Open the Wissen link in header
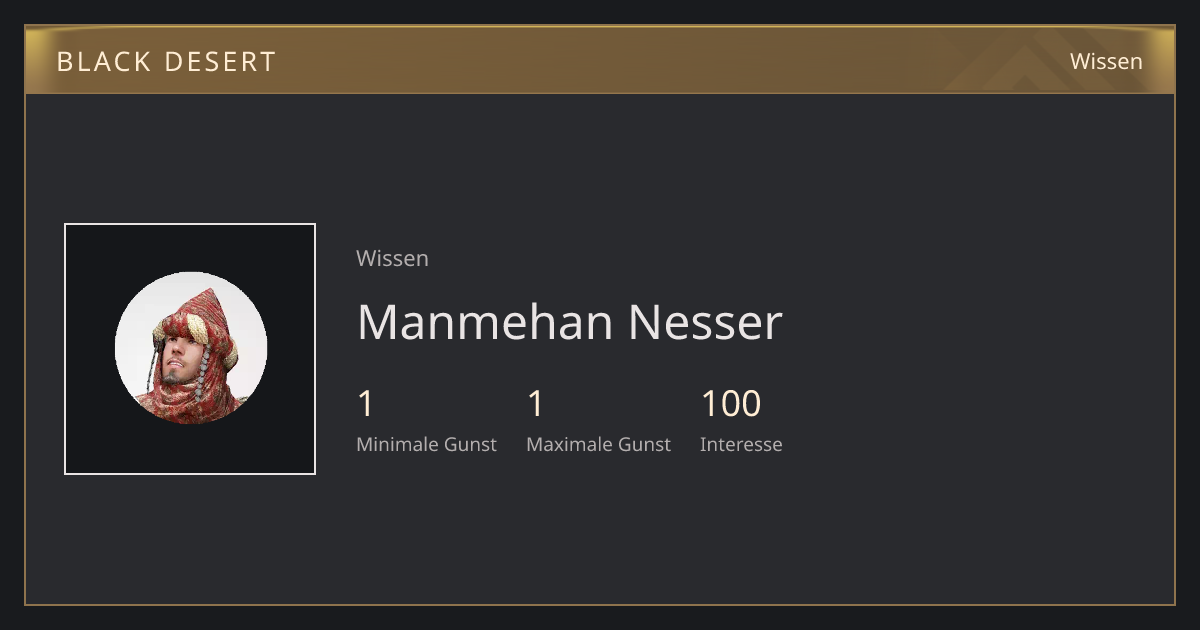Screen dimensions: 1200x630 (1106, 61)
